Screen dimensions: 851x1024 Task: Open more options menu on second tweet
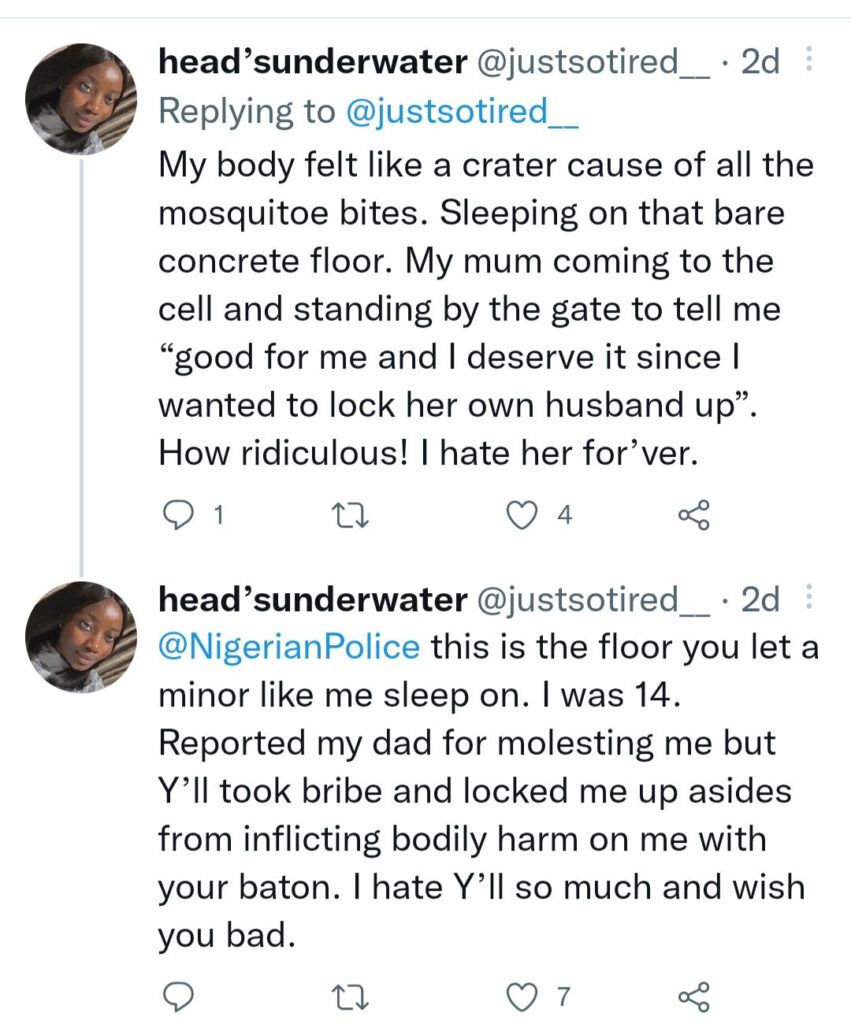[809, 599]
